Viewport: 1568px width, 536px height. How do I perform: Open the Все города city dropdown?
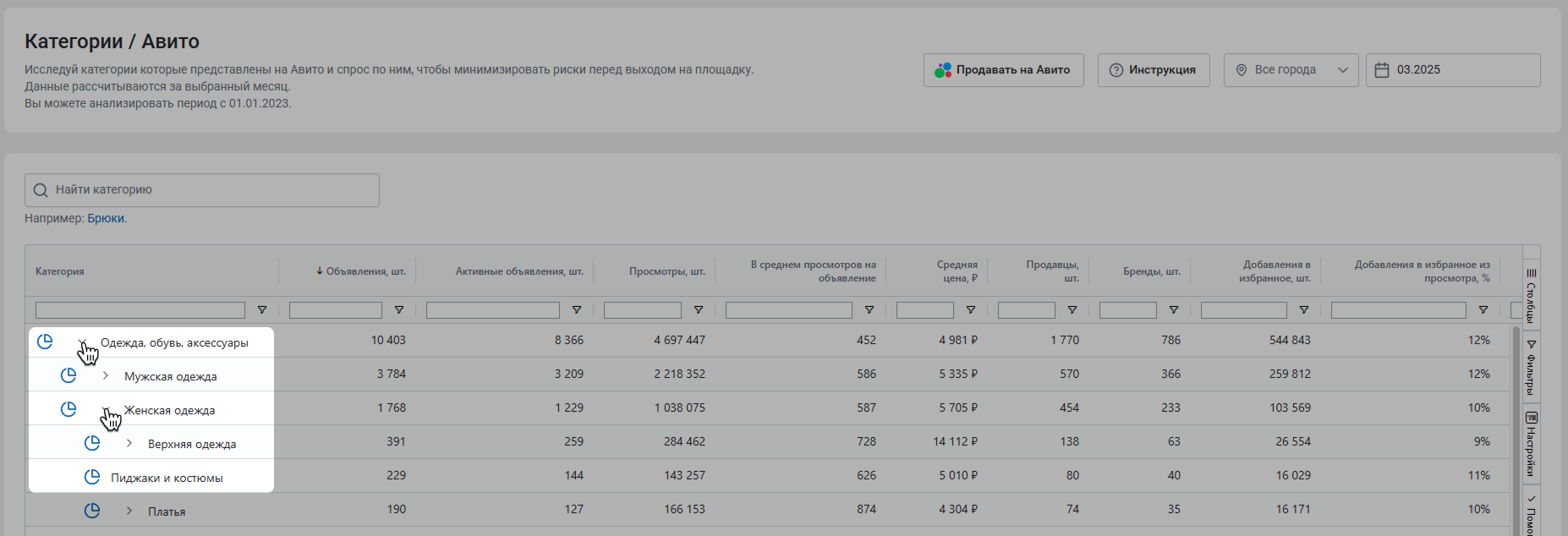pyautogui.click(x=1291, y=70)
